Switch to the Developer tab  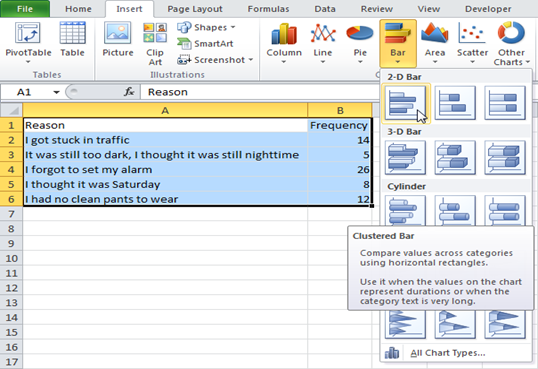(488, 9)
